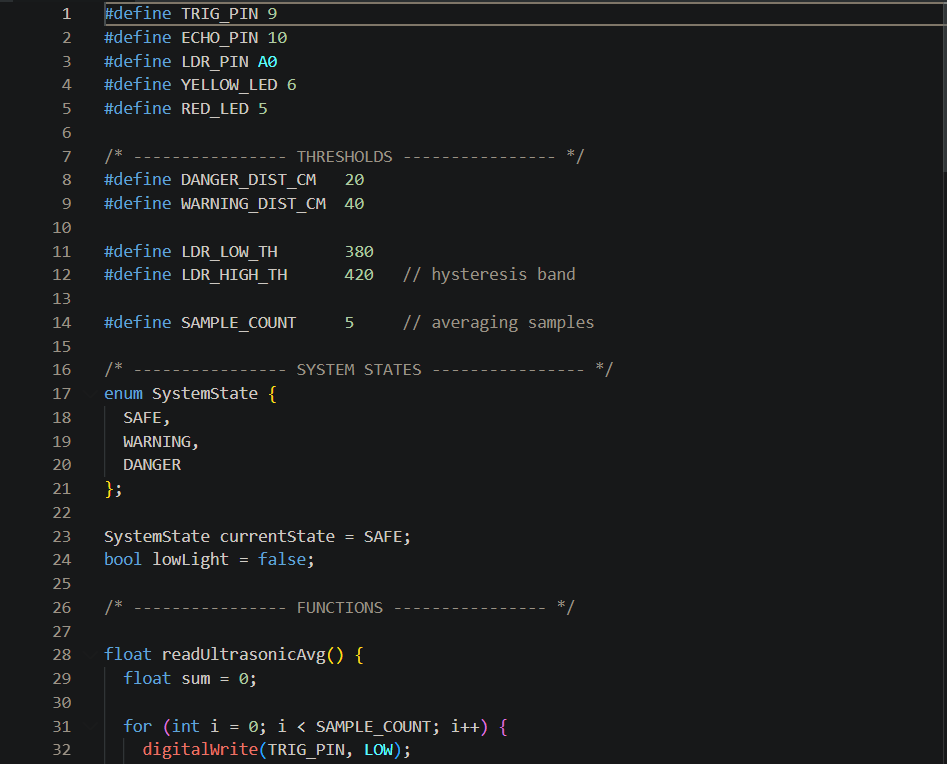Image resolution: width=947 pixels, height=764 pixels.
Task: Click the RED_LED define name
Action: 214,109
